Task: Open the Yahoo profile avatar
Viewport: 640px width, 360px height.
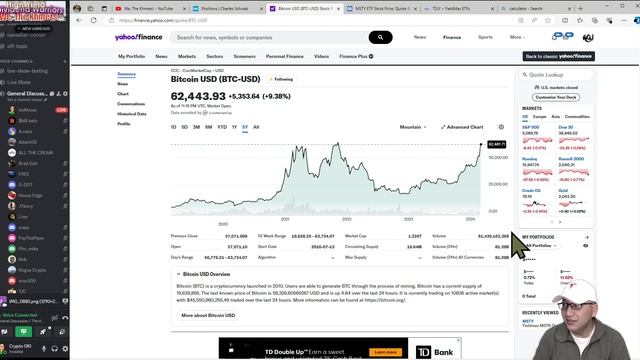Action: pyautogui.click(x=588, y=38)
